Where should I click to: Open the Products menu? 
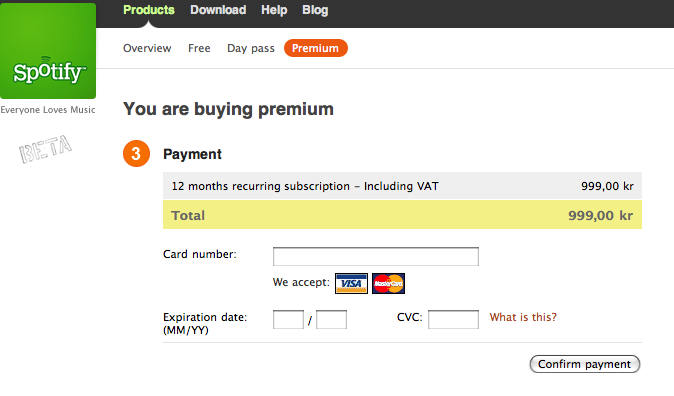(149, 10)
